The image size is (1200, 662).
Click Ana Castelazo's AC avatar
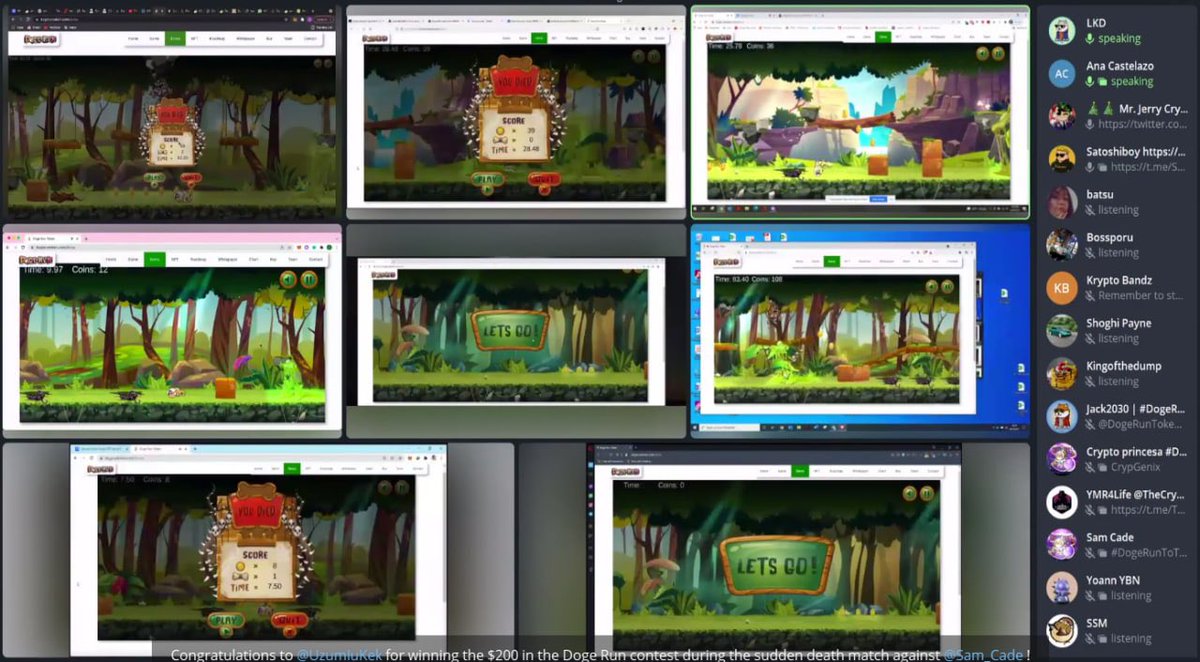1062,73
